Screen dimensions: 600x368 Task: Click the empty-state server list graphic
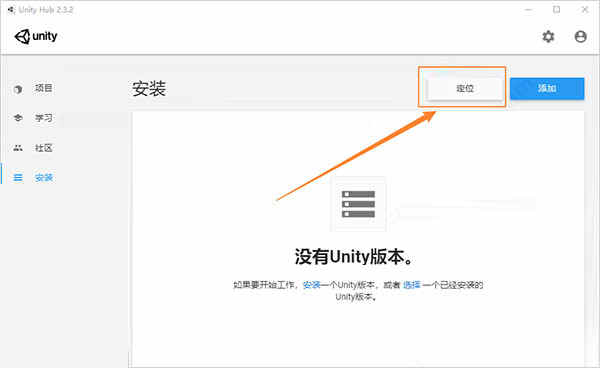tap(358, 204)
